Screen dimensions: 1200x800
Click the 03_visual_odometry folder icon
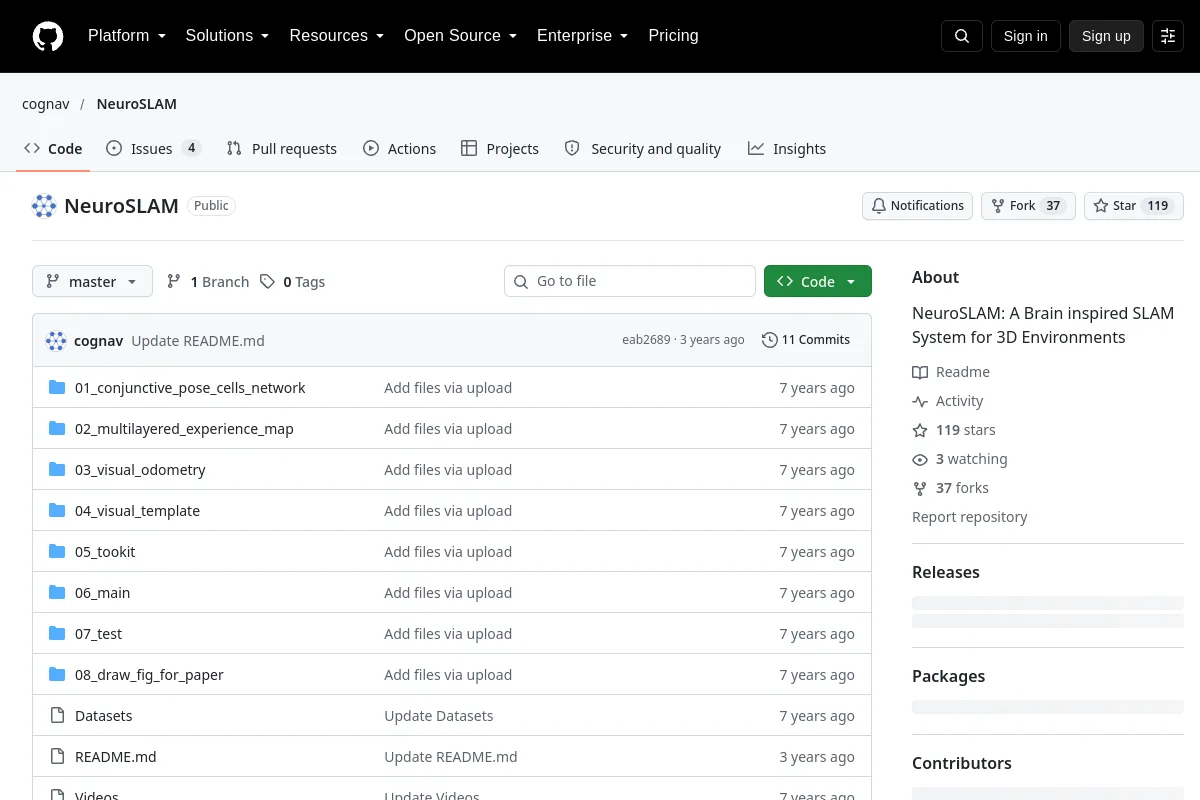click(x=57, y=469)
